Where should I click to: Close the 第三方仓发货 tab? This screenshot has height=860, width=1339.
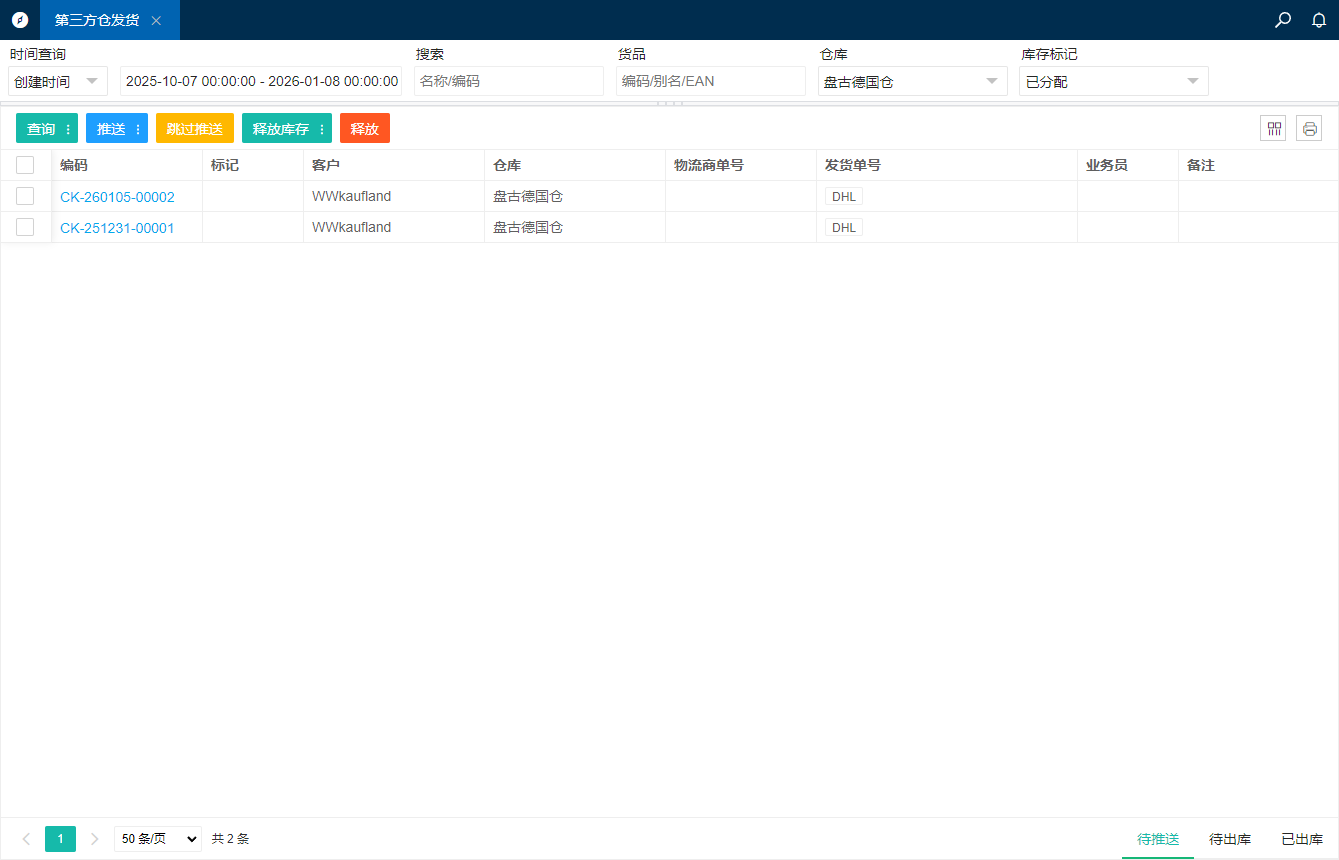coord(156,20)
